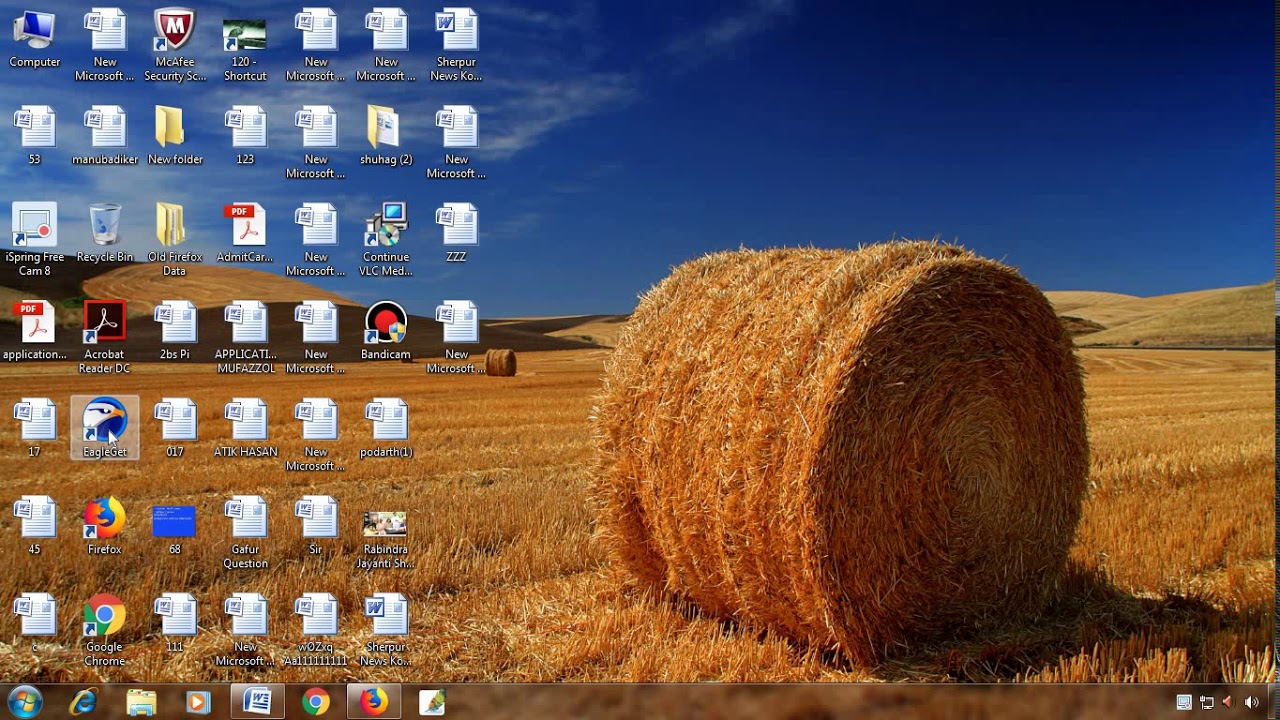Open Windows Explorer from the taskbar
Image resolution: width=1280 pixels, height=720 pixels.
pyautogui.click(x=141, y=702)
